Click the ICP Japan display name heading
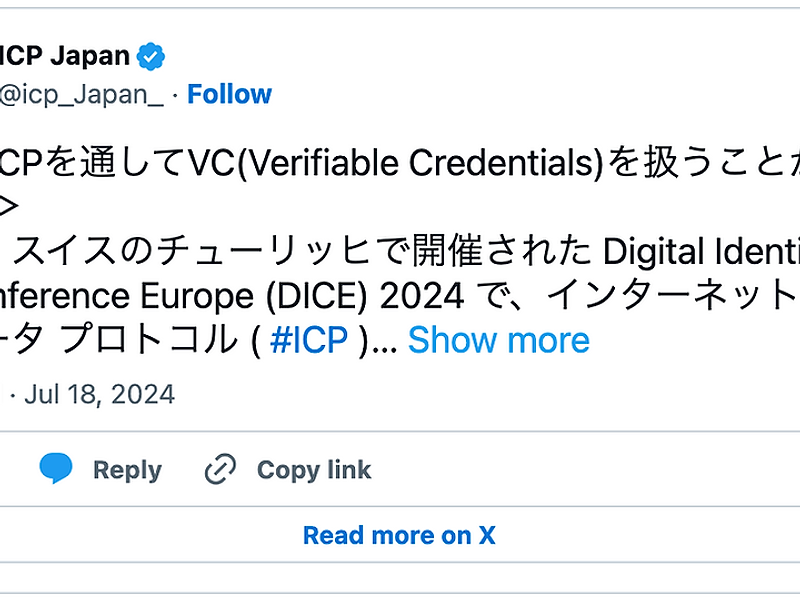 [x=60, y=56]
